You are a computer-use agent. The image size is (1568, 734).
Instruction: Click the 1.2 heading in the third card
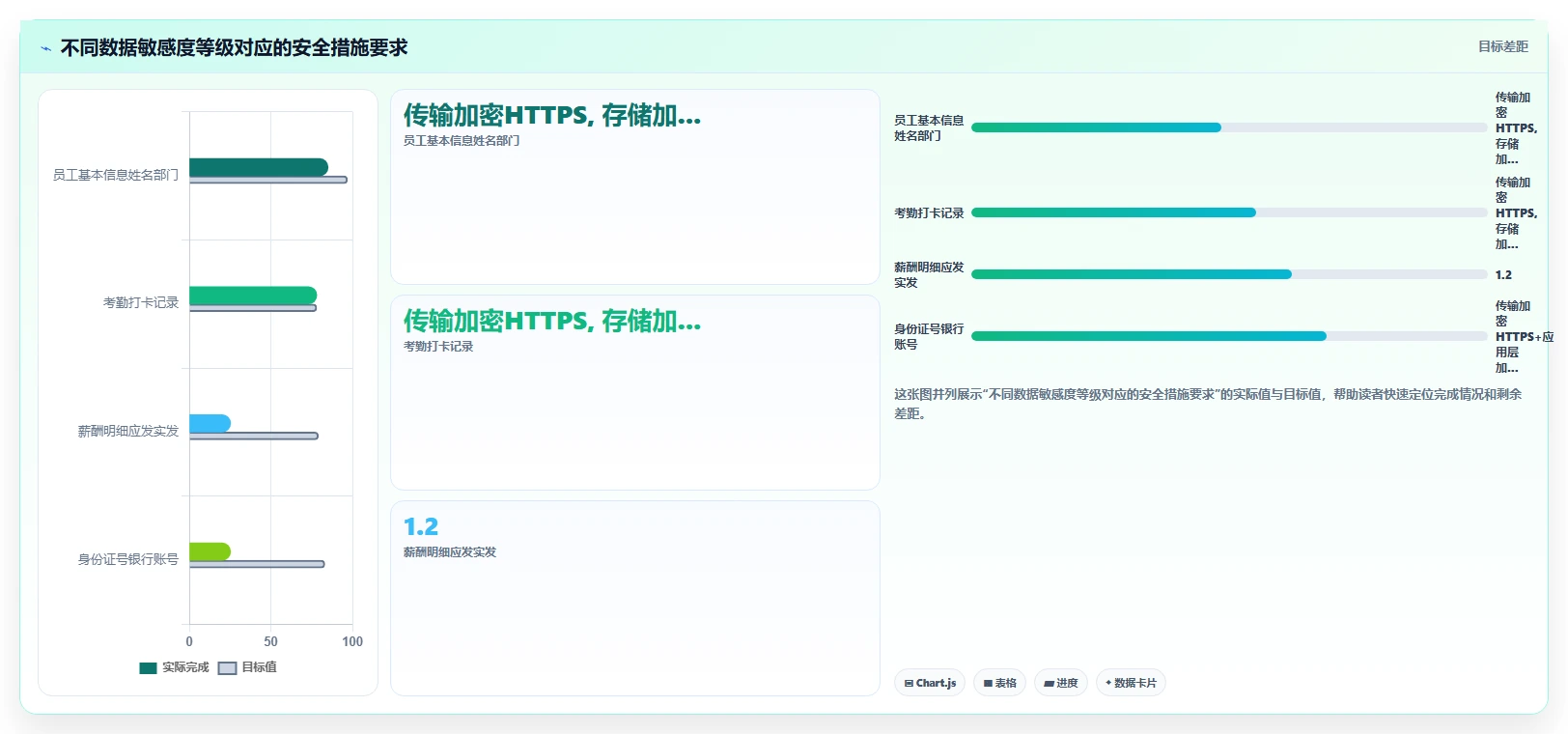(x=421, y=526)
